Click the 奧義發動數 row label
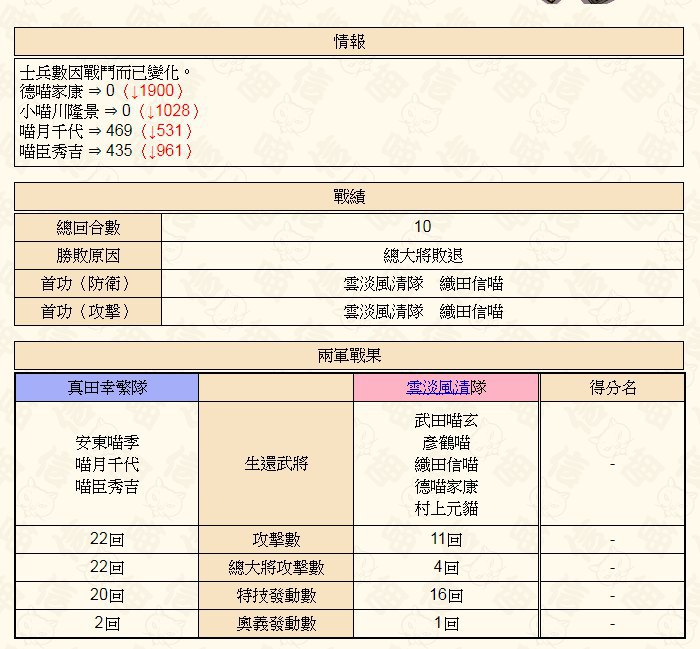 pyautogui.click(x=276, y=623)
